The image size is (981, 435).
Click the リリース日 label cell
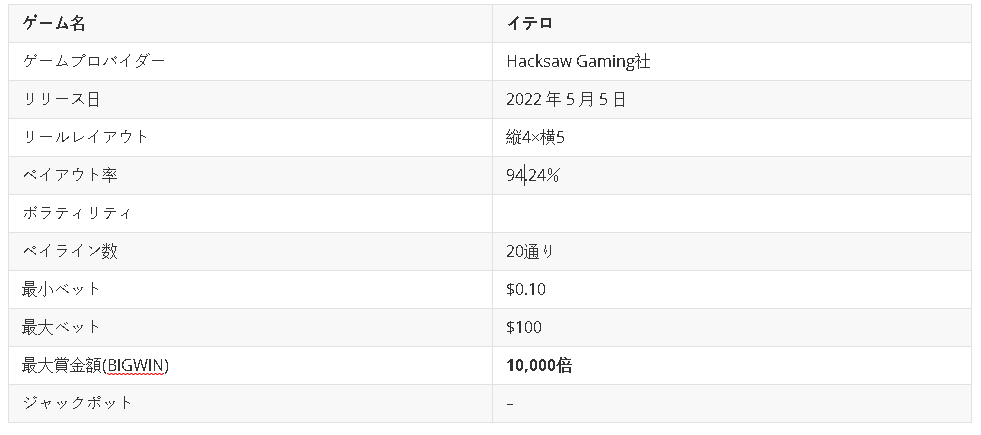(61, 99)
